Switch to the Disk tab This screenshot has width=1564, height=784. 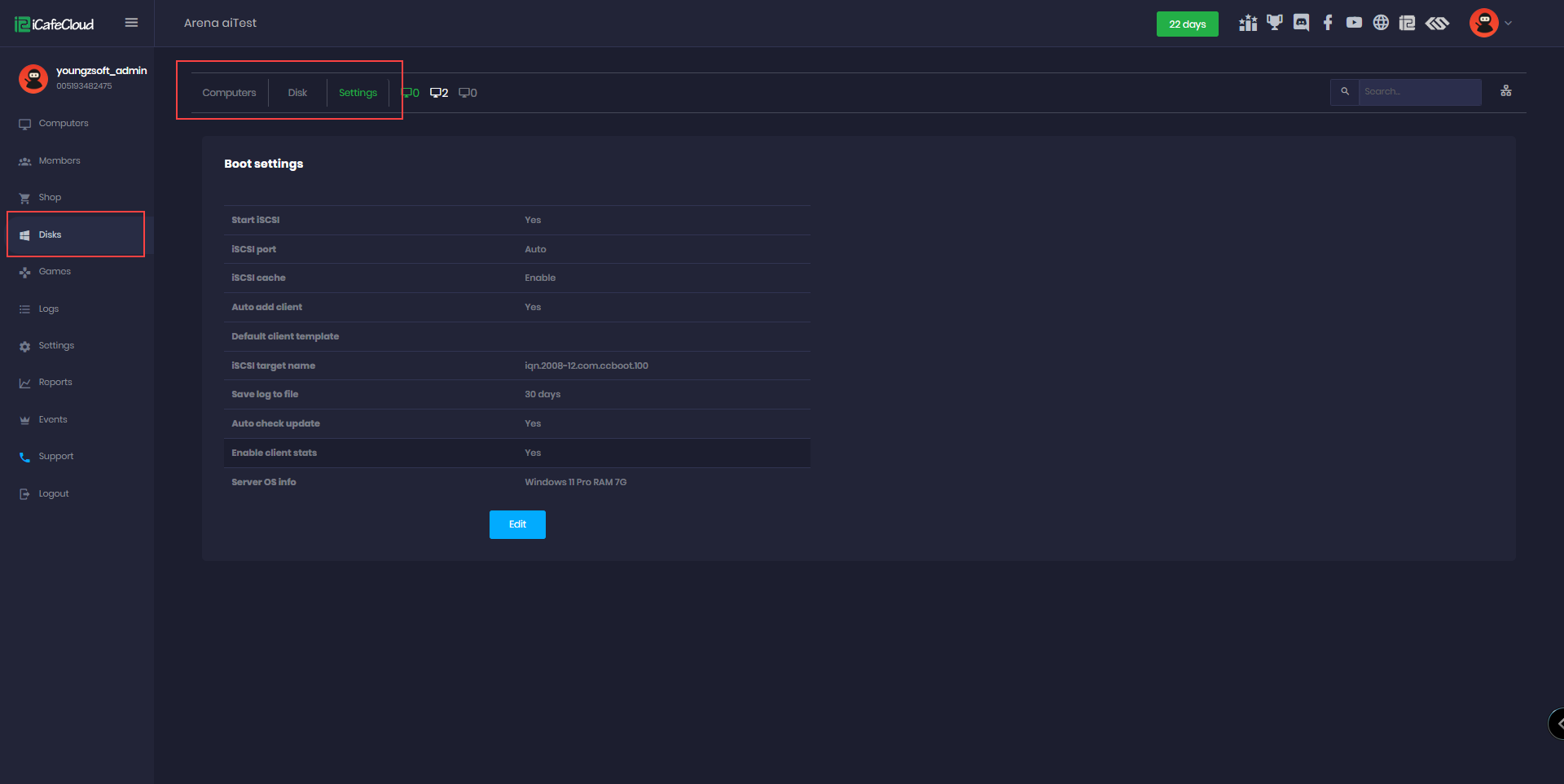297,92
